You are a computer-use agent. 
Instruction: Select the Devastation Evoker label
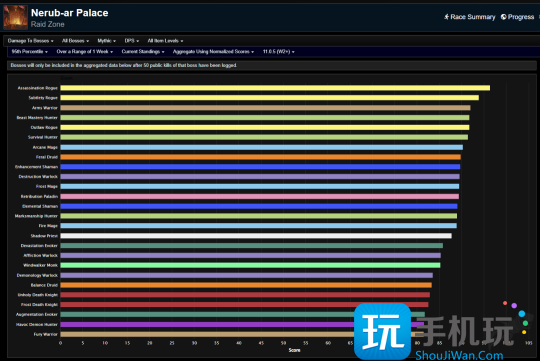pyautogui.click(x=39, y=246)
